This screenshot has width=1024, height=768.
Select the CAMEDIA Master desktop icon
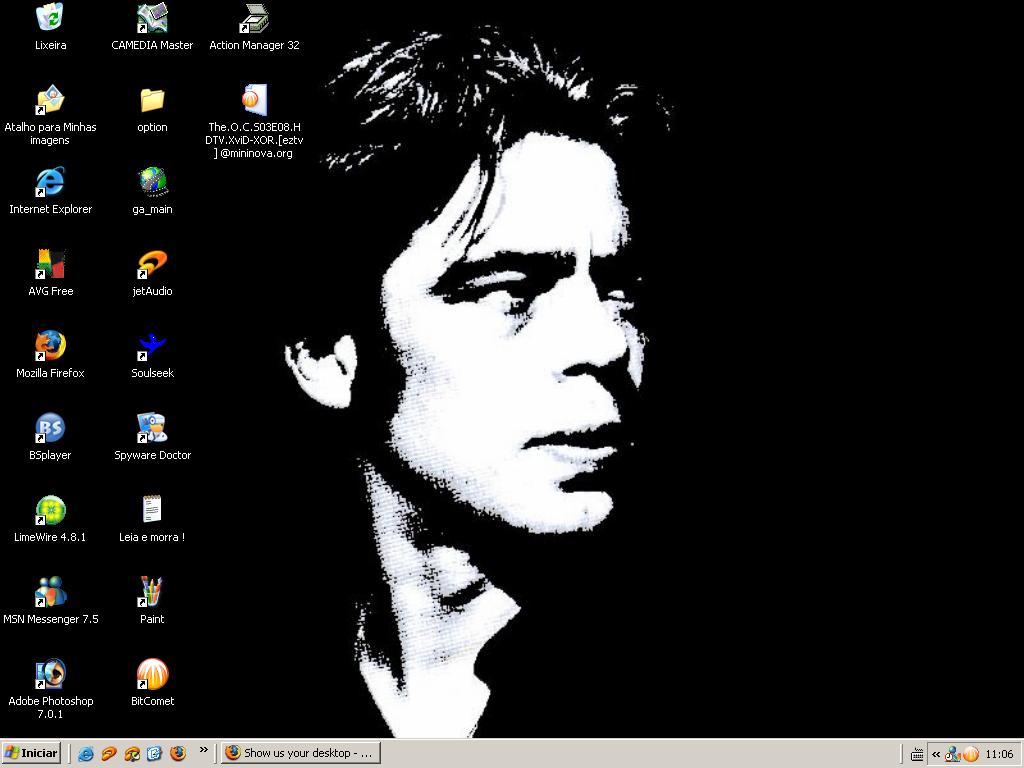pos(152,18)
